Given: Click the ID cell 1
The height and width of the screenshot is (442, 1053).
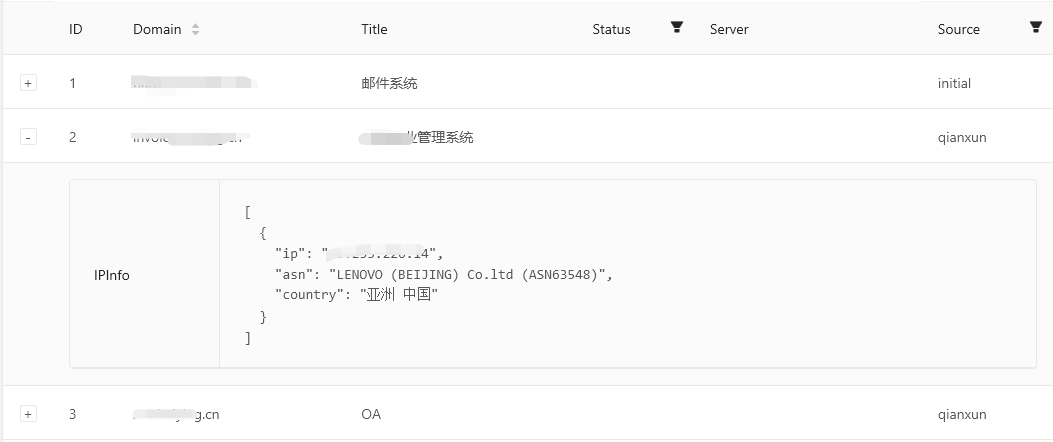Looking at the screenshot, I should (x=73, y=83).
